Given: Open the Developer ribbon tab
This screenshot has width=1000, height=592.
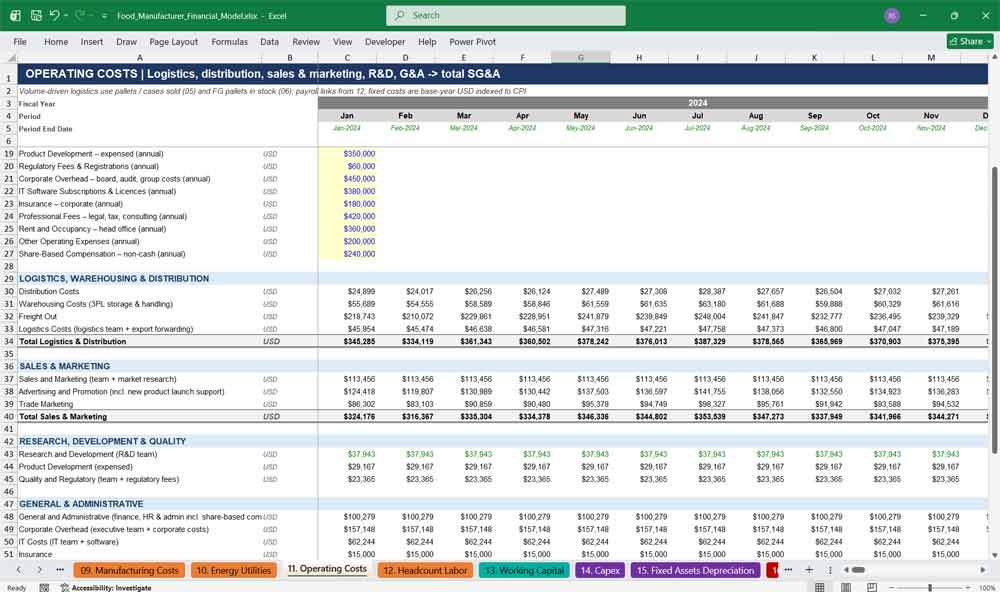Looking at the screenshot, I should click(x=385, y=41).
